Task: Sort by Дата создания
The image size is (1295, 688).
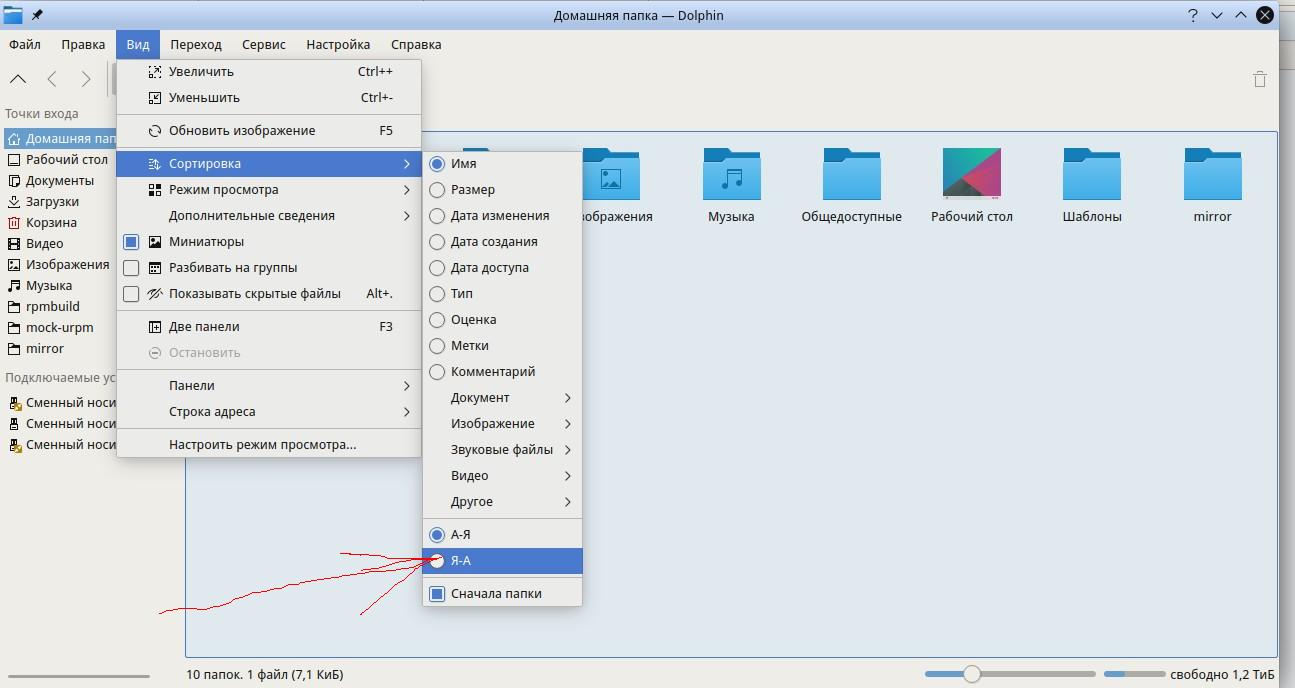Action: pos(502,242)
